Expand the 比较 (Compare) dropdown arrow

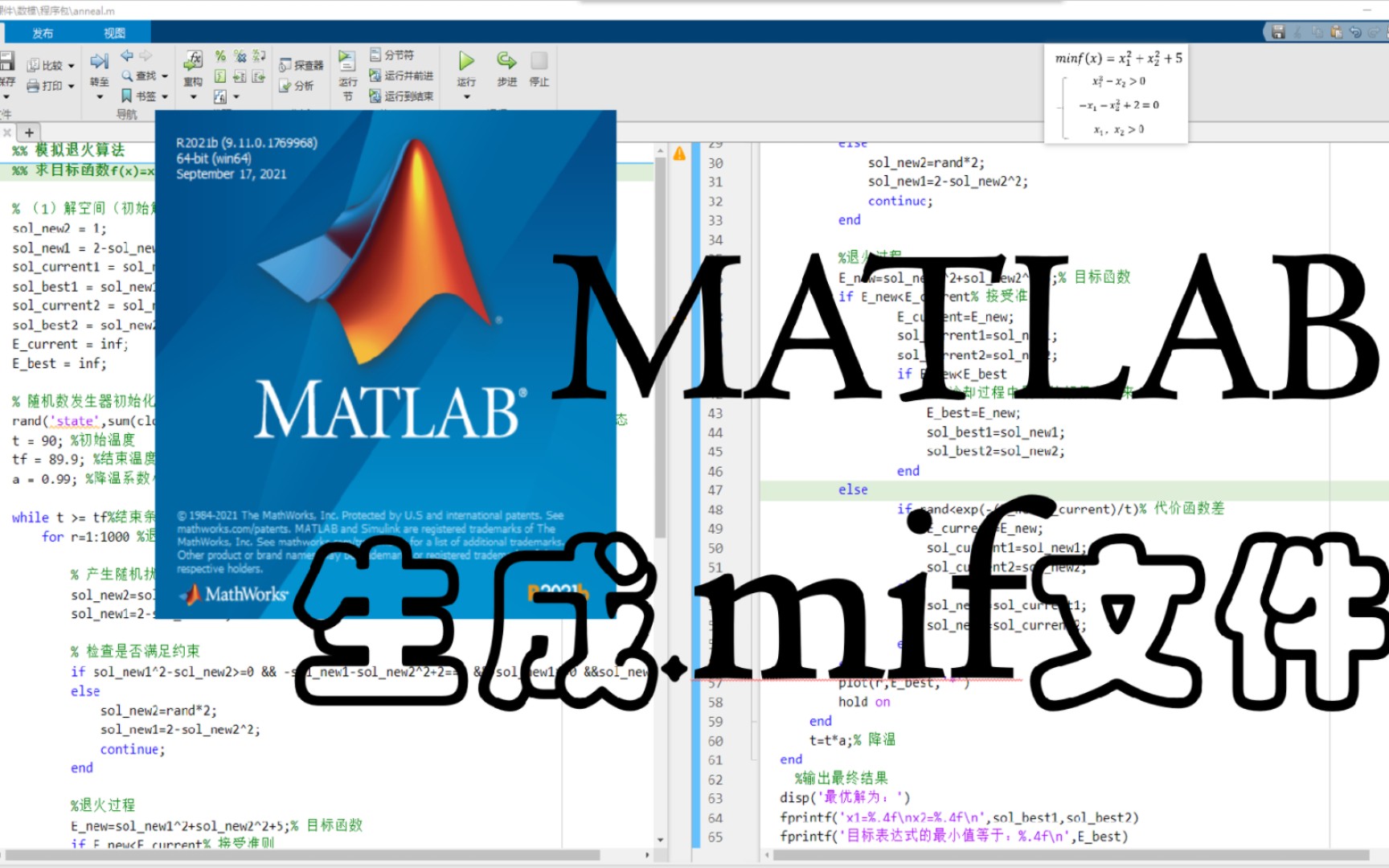[71, 66]
